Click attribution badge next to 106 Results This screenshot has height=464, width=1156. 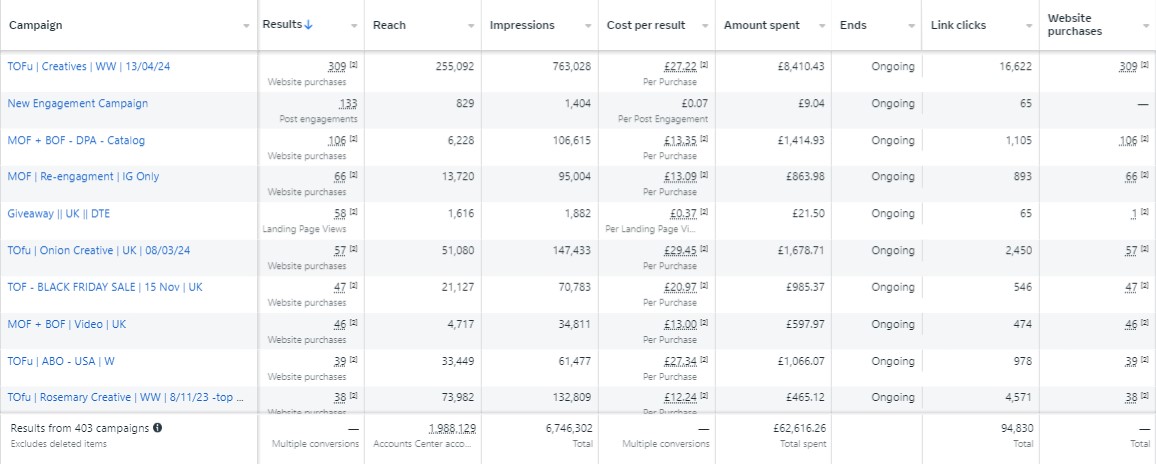pos(353,140)
